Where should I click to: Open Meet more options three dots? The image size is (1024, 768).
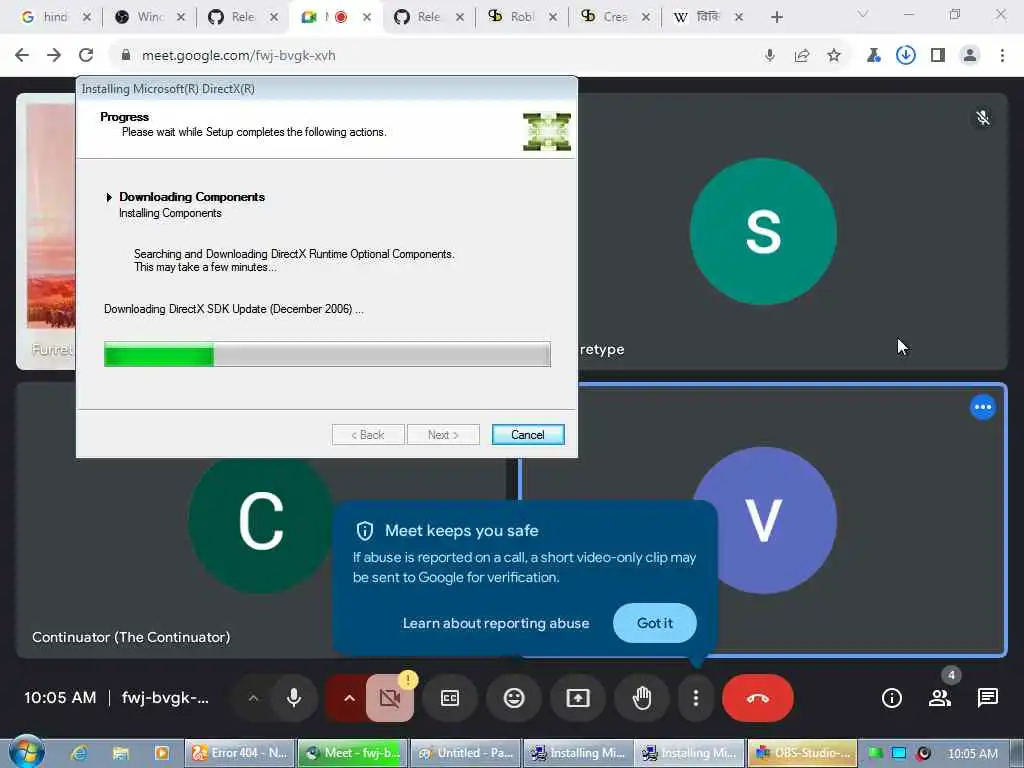696,698
